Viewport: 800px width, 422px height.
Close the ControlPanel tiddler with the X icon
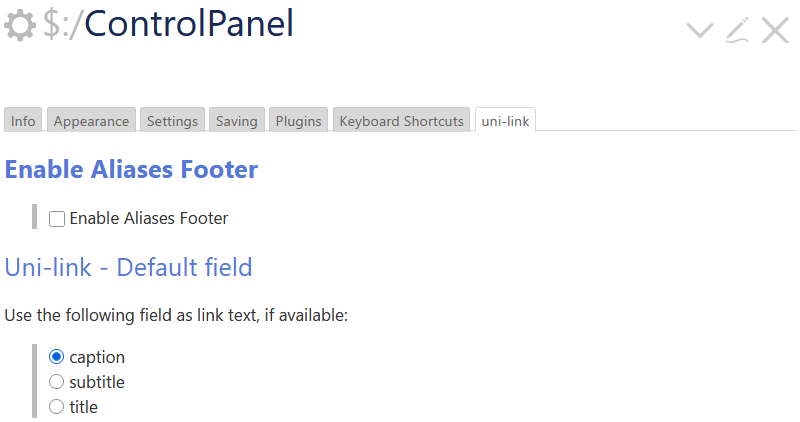pos(775,30)
